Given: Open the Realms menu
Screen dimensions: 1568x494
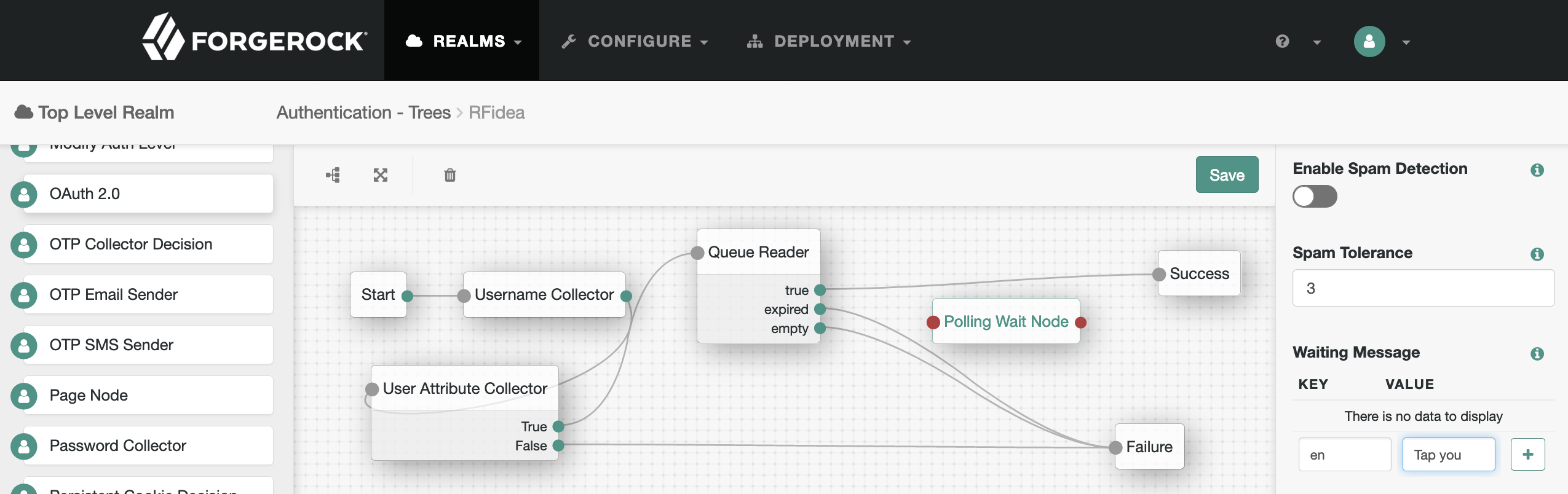Looking at the screenshot, I should tap(463, 41).
